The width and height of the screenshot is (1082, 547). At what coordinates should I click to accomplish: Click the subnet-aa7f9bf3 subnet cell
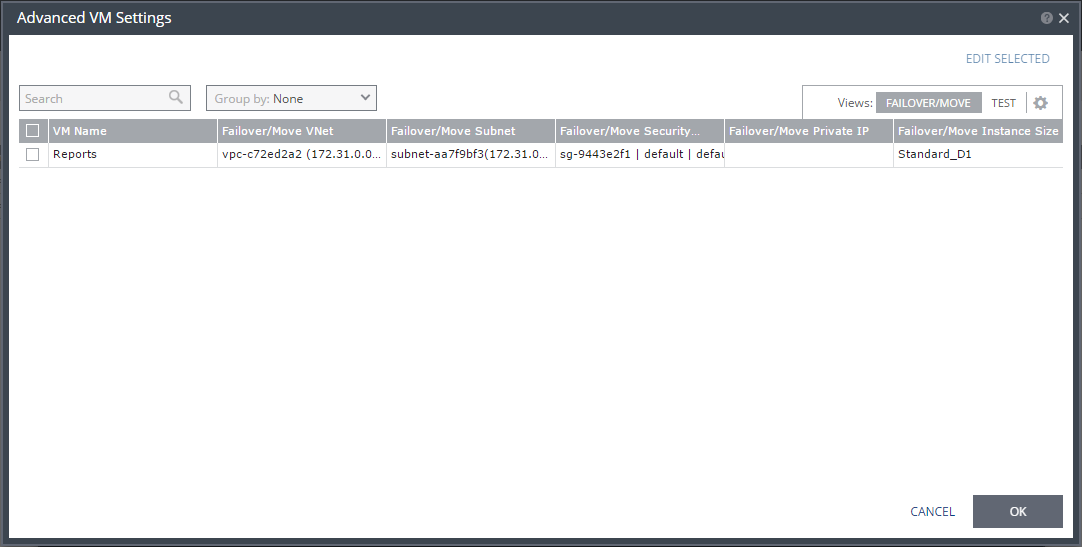pyautogui.click(x=471, y=155)
